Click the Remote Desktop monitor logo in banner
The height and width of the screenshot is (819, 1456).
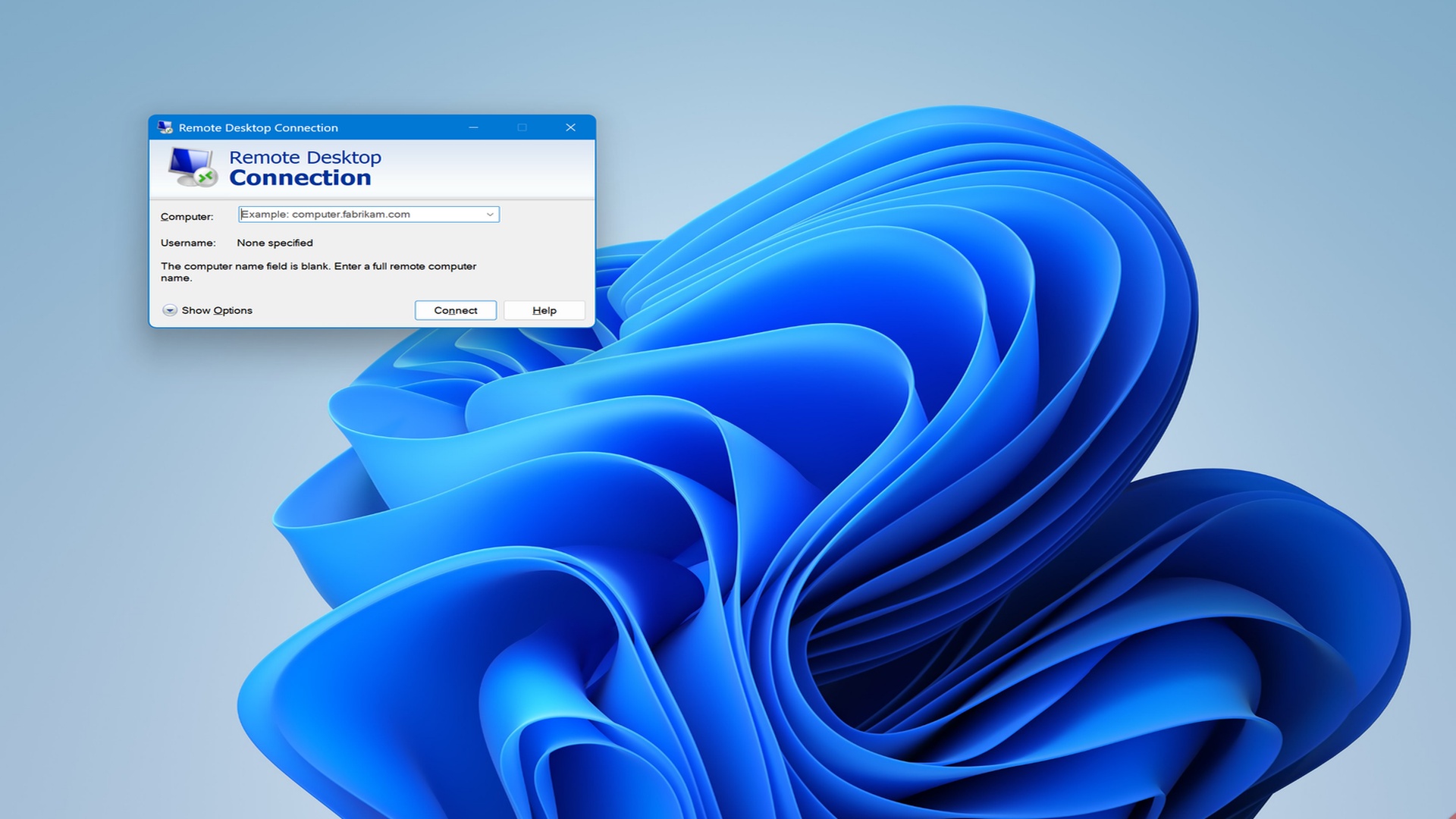click(x=193, y=167)
